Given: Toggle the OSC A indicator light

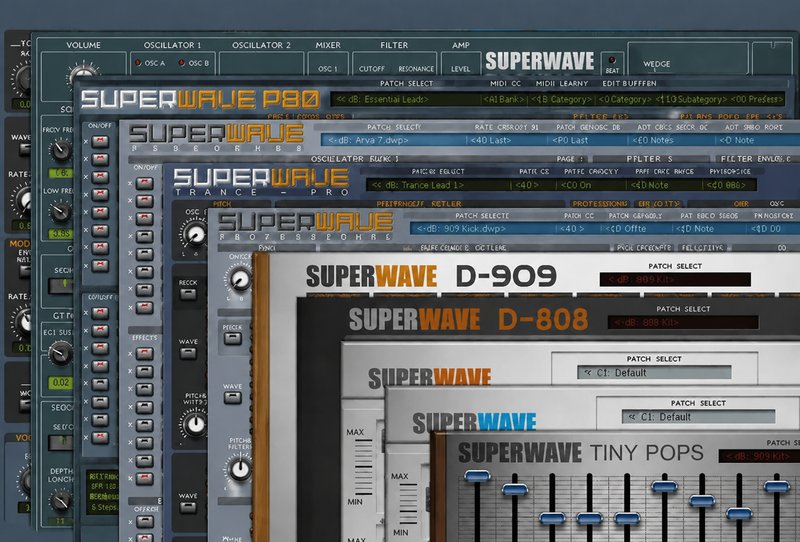Looking at the screenshot, I should [x=138, y=63].
